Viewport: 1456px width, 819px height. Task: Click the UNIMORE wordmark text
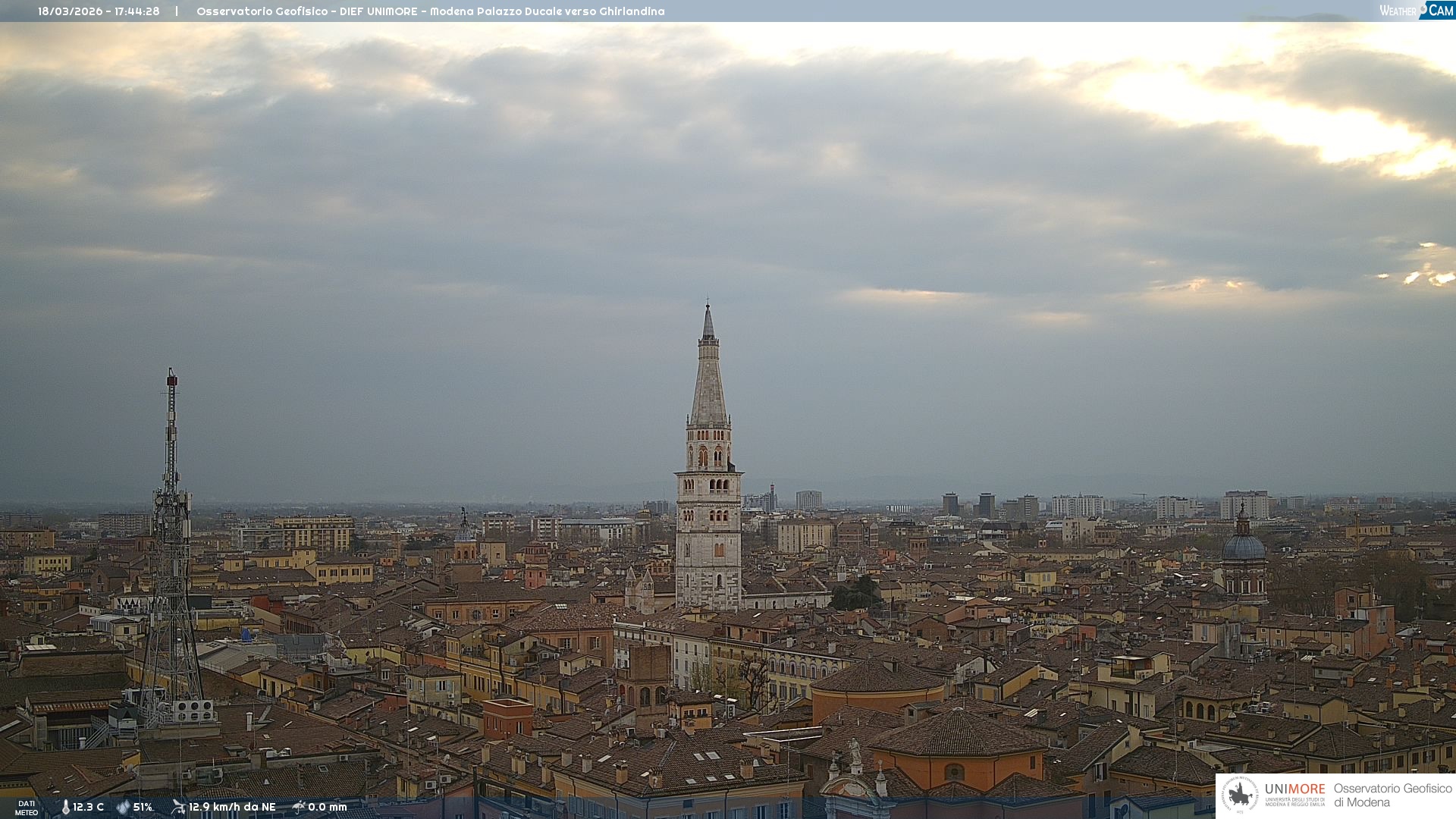1294,789
